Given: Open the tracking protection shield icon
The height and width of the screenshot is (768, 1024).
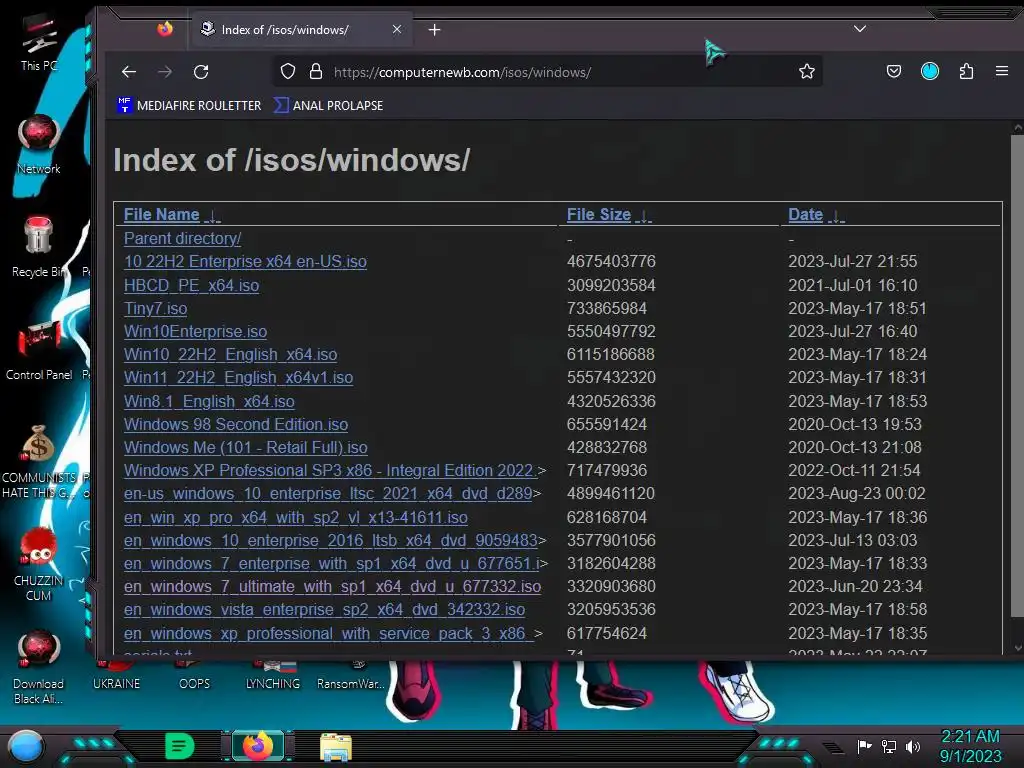Looking at the screenshot, I should pos(288,72).
